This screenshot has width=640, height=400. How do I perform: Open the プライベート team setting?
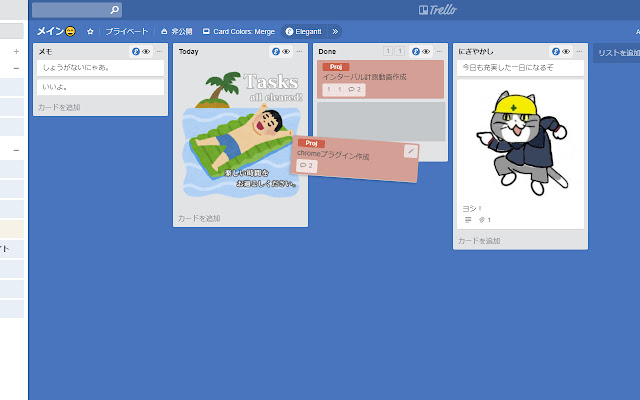pyautogui.click(x=127, y=31)
